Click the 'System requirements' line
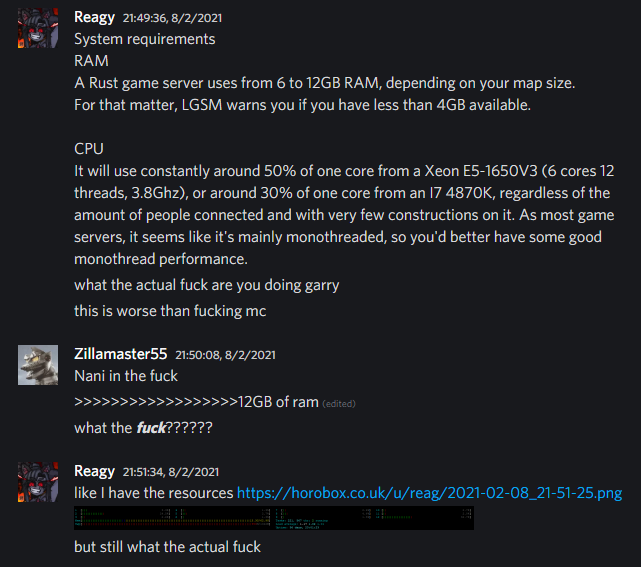 pyautogui.click(x=145, y=39)
